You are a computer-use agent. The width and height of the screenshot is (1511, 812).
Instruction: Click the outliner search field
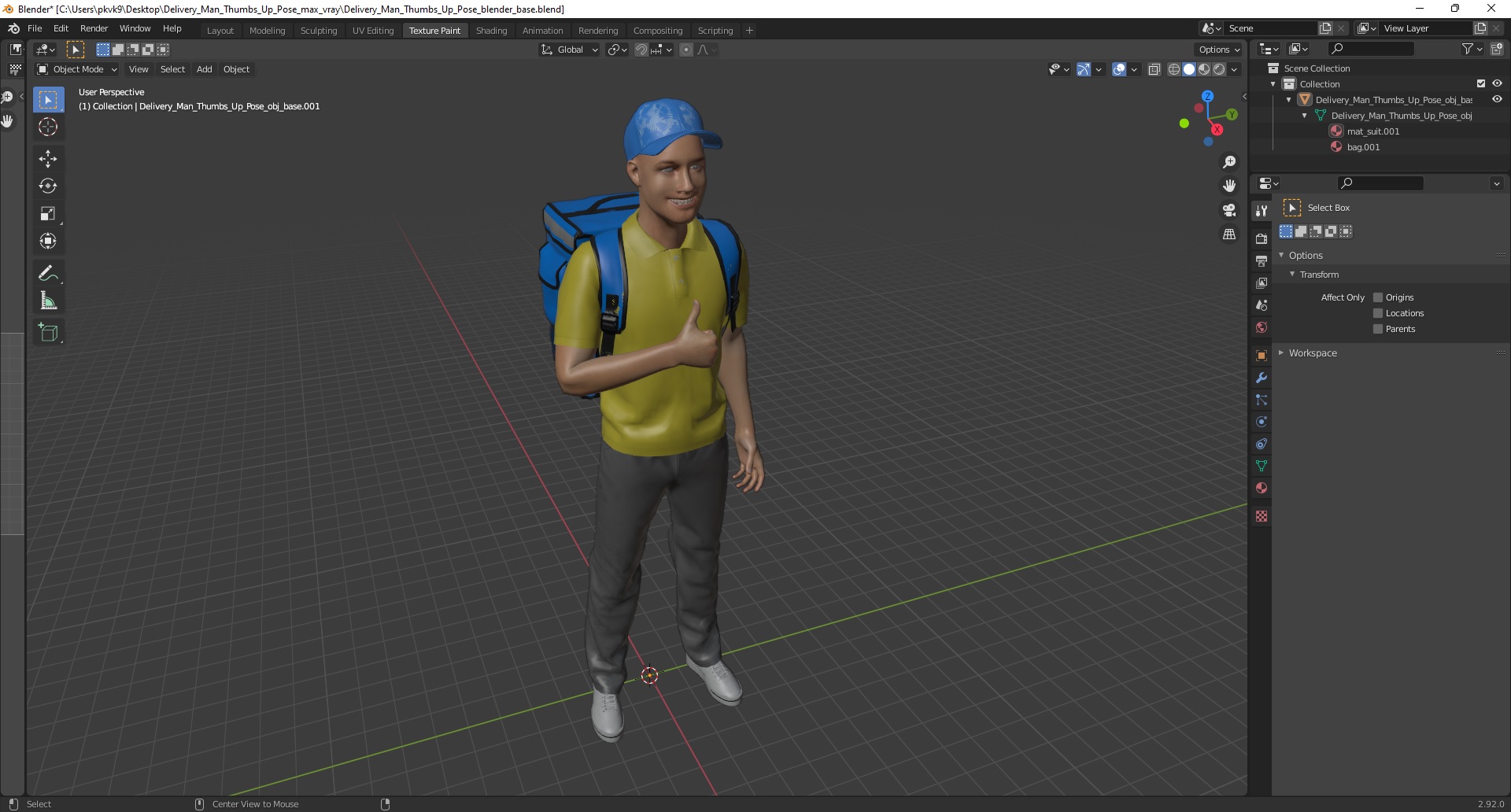[1370, 49]
